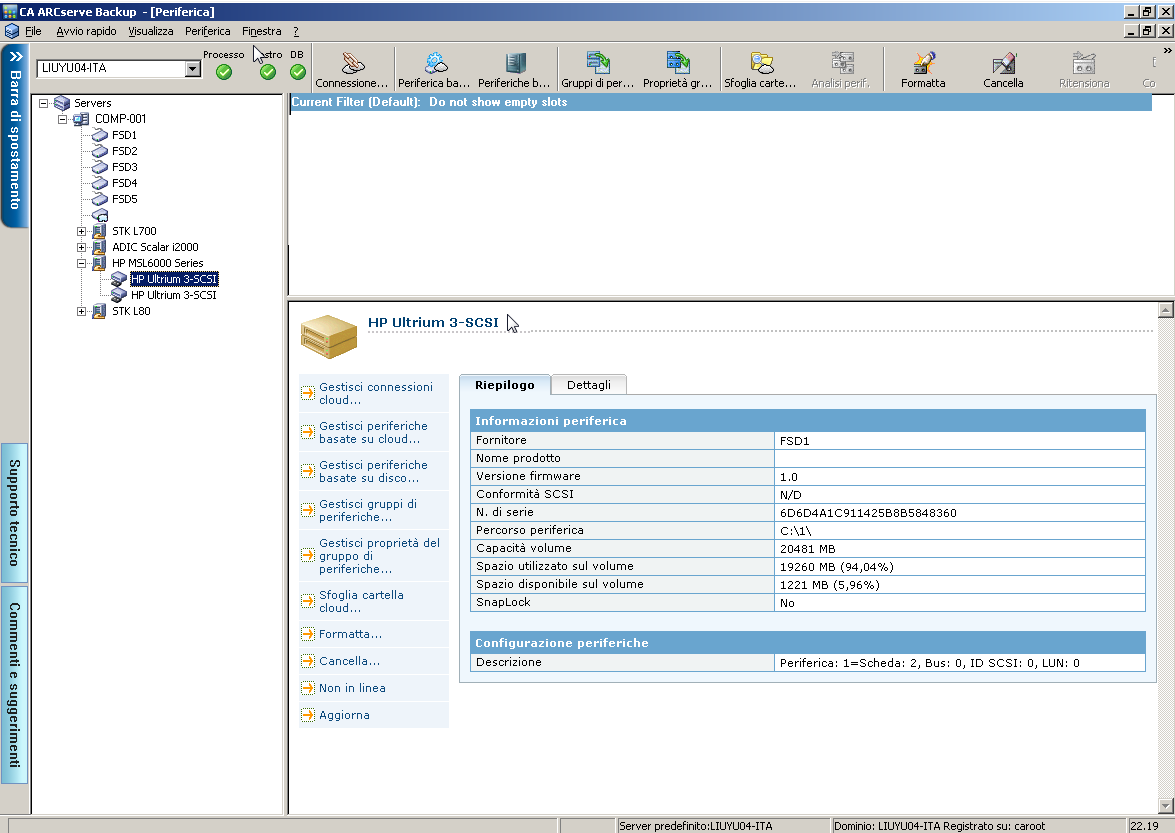Open the LIUYU04-ITA server dropdown

point(193,69)
